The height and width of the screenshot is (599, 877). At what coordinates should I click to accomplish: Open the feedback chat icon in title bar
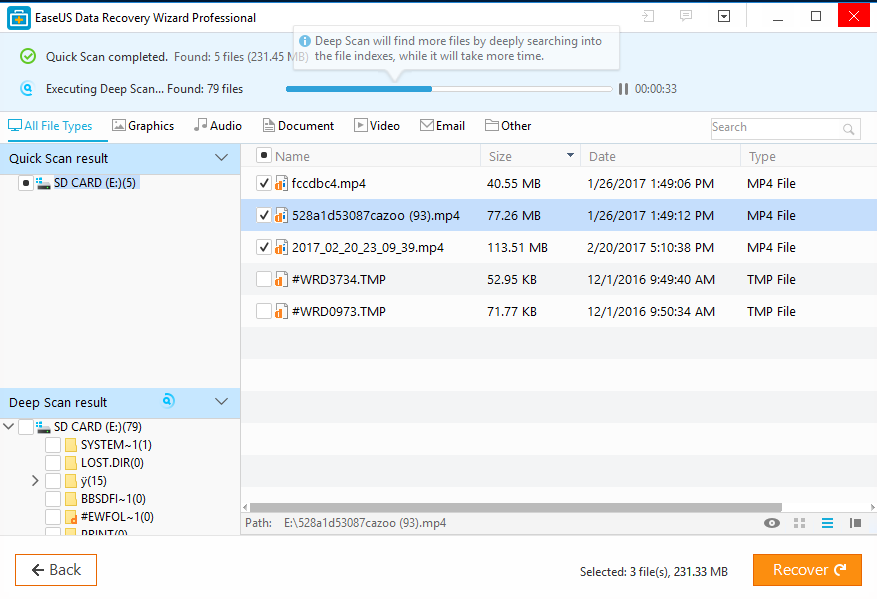click(686, 16)
